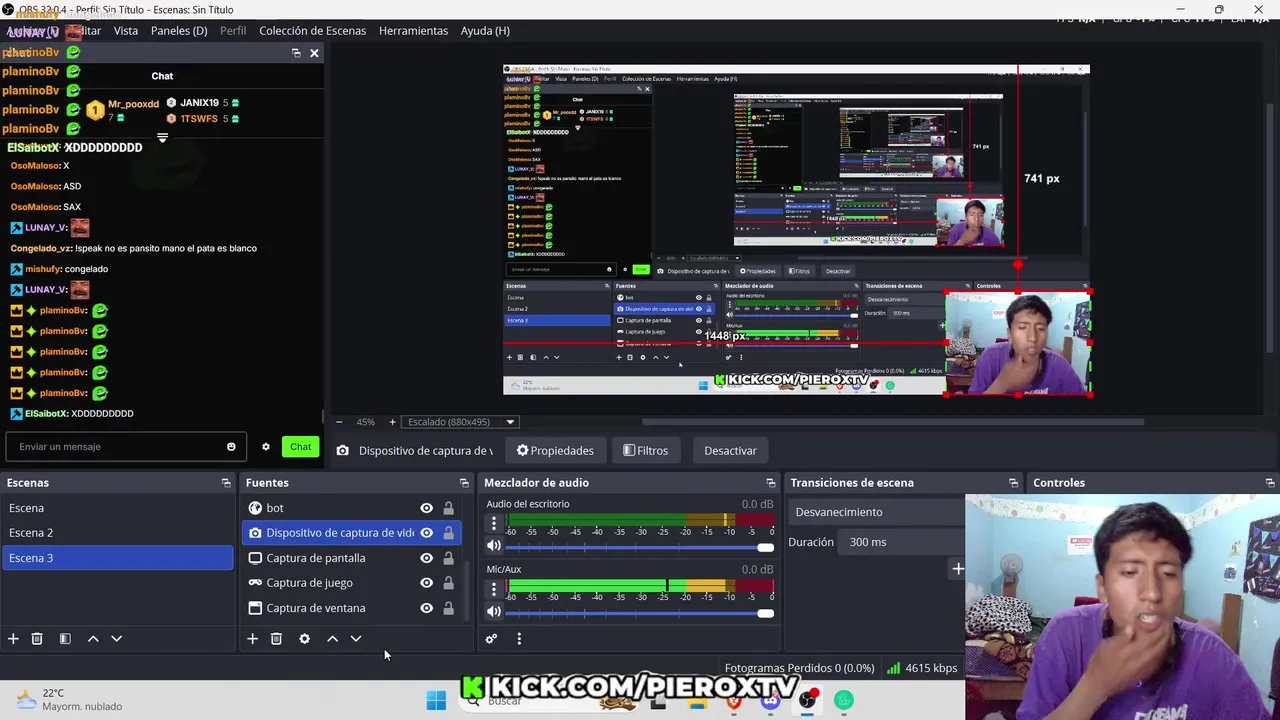This screenshot has height=720, width=1280.
Task: Open Desvanecimiento transition dropdown
Action: 878,512
